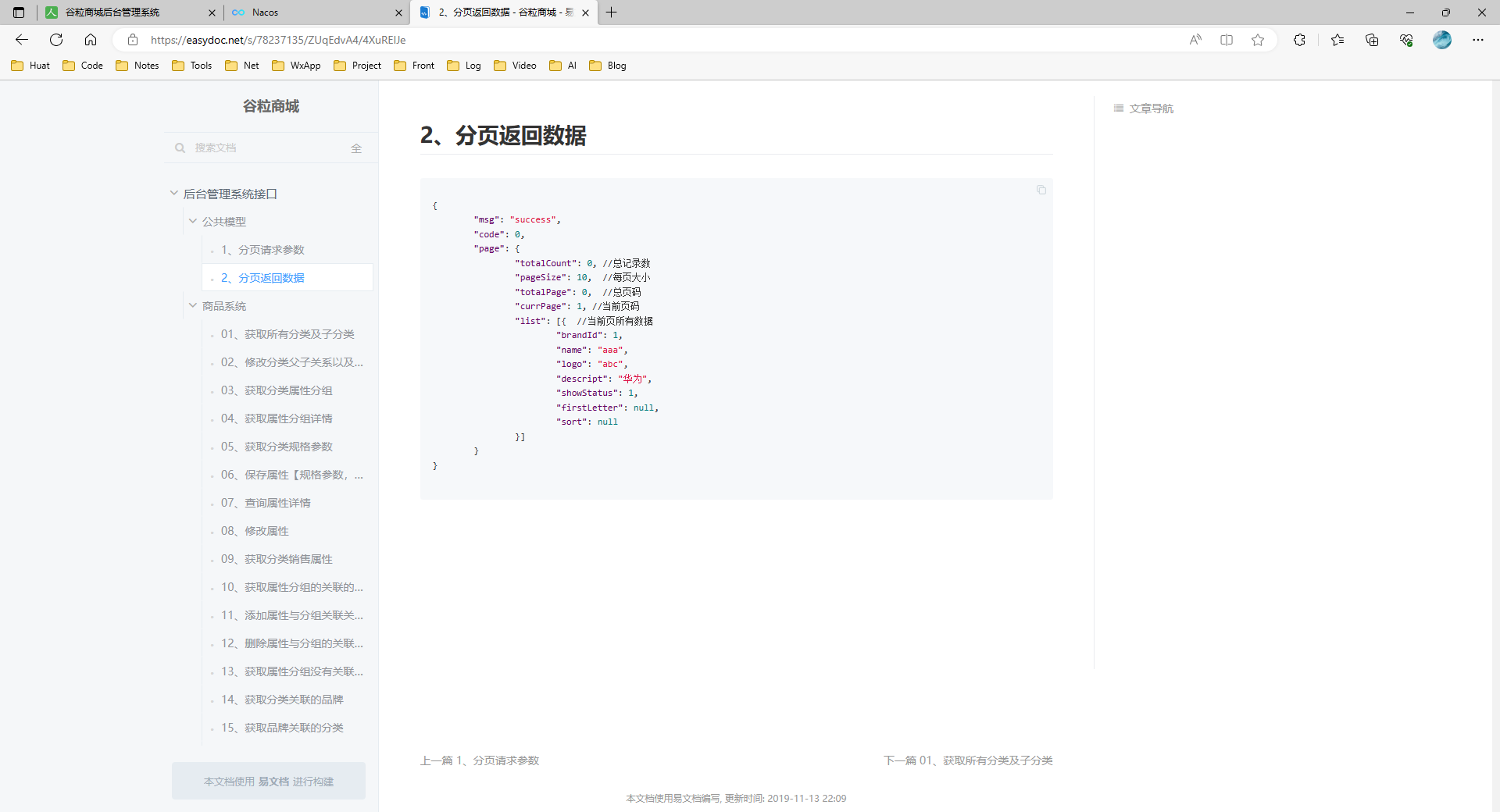The image size is (1500, 812).
Task: Open the read aloud feature
Action: click(1195, 40)
